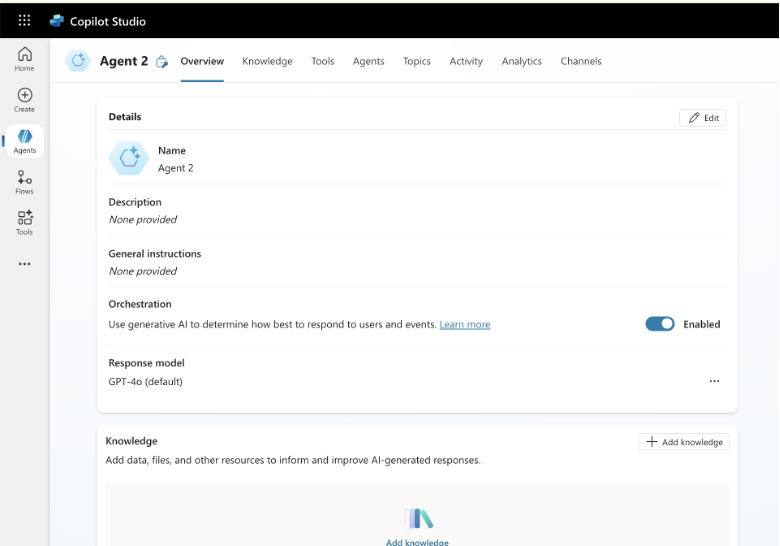780x546 pixels.
Task: Open Response model more options ellipsis
Action: [x=714, y=381]
